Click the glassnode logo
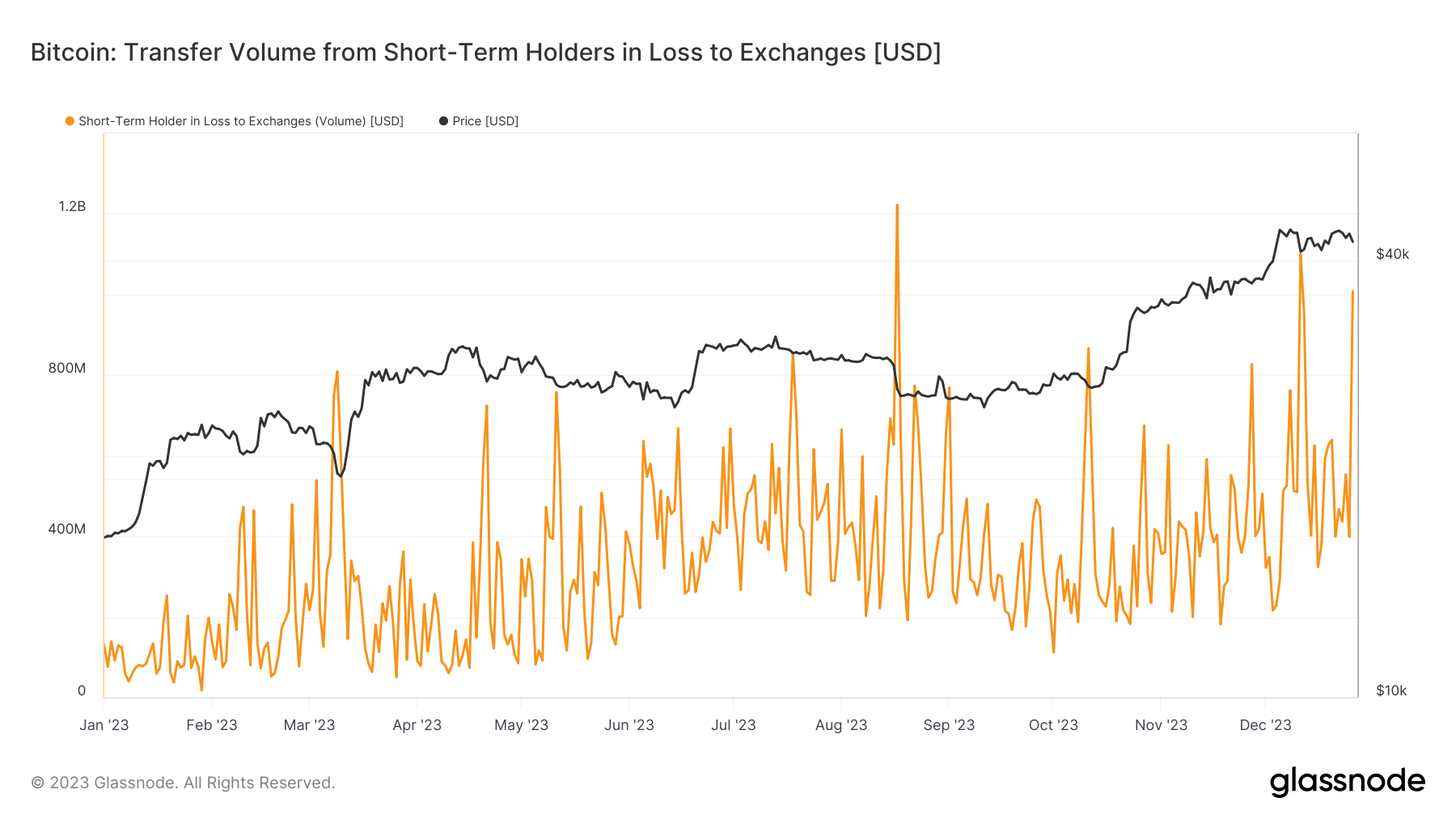This screenshot has height=819, width=1456. (x=1348, y=782)
